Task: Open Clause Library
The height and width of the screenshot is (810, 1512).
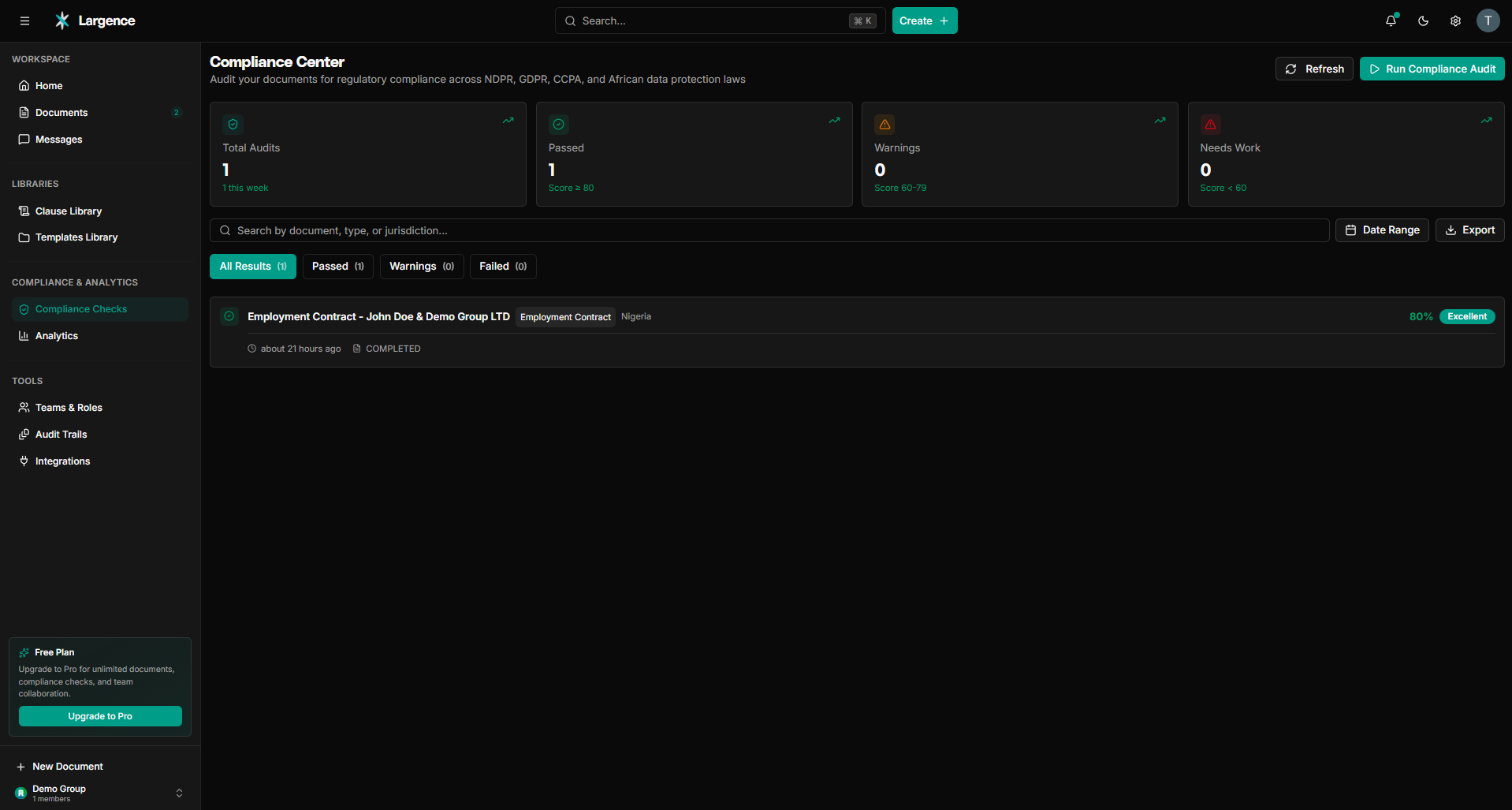Action: point(100,211)
